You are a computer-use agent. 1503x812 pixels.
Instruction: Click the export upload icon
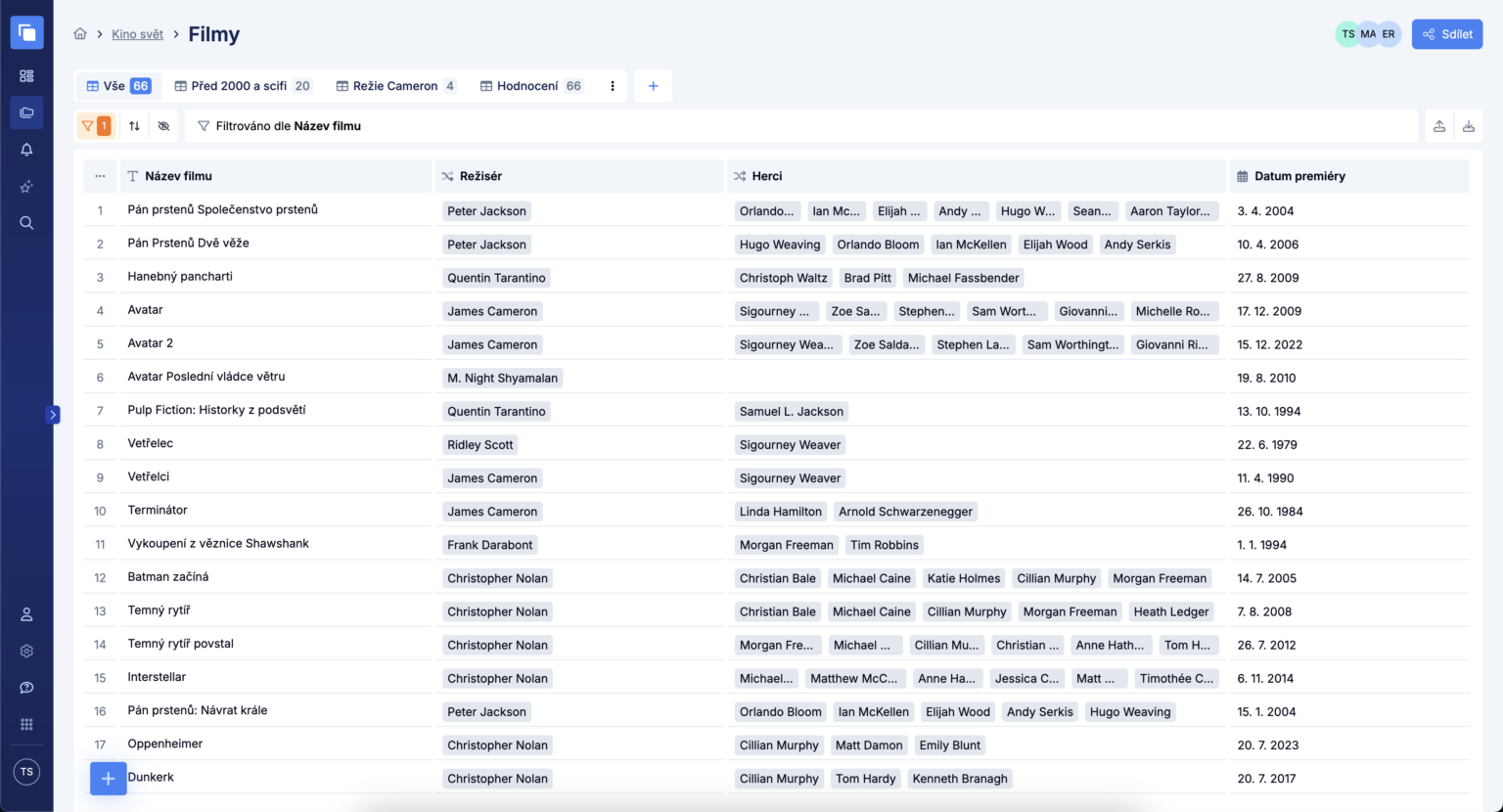[1439, 126]
